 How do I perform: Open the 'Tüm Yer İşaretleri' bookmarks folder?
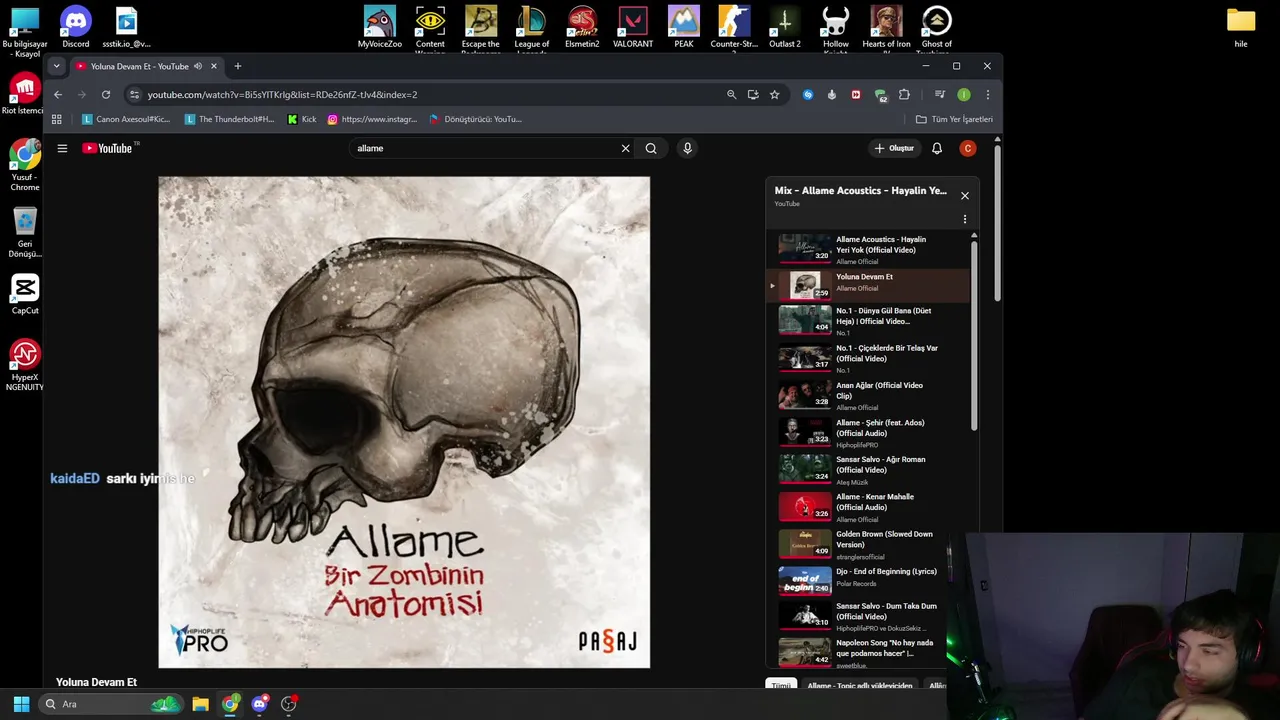954,119
